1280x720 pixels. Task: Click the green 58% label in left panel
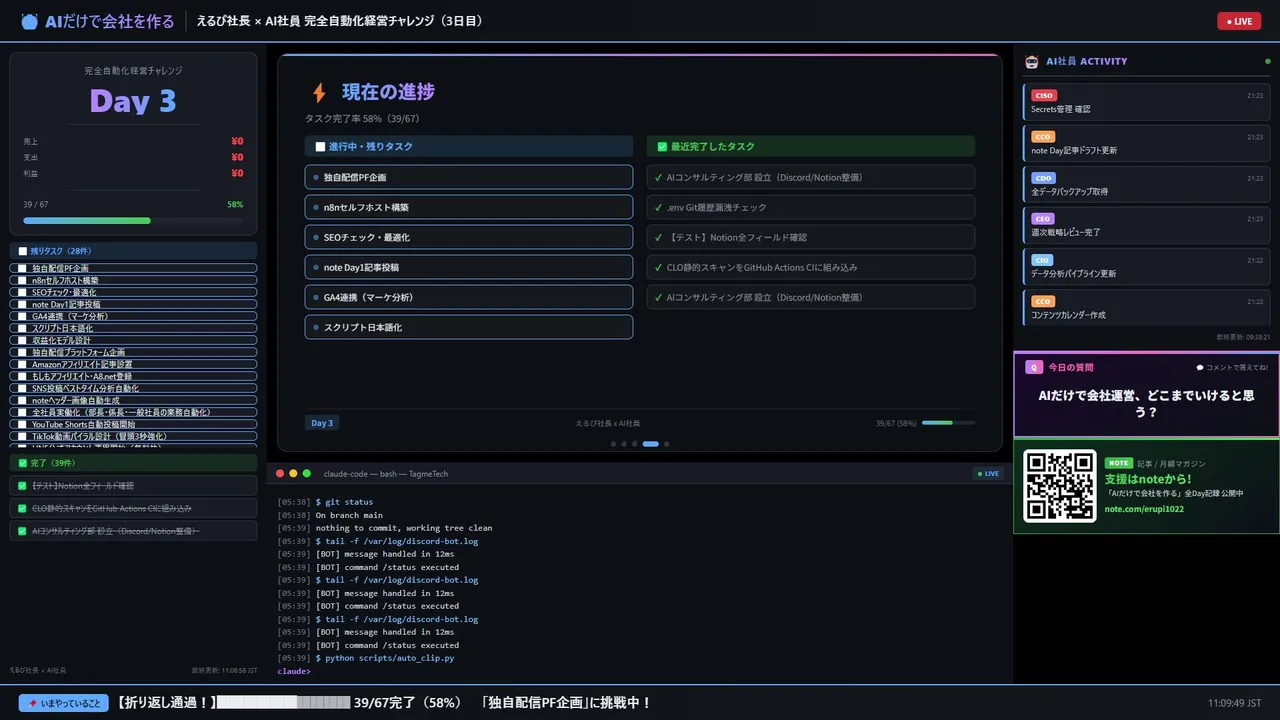pos(235,204)
